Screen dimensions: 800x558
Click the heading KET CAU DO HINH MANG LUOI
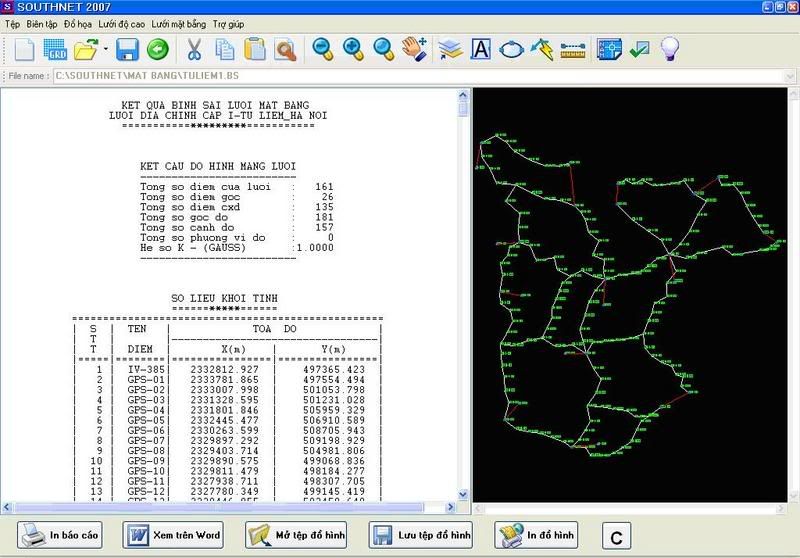[x=218, y=166]
